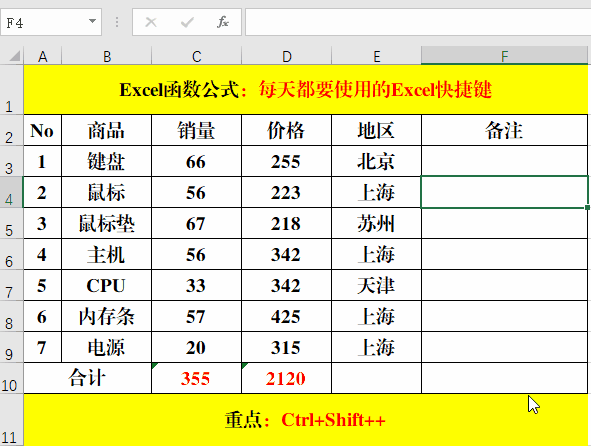
Task: Click the '重点：Ctrl+Shift++' note cell
Action: coord(306,420)
